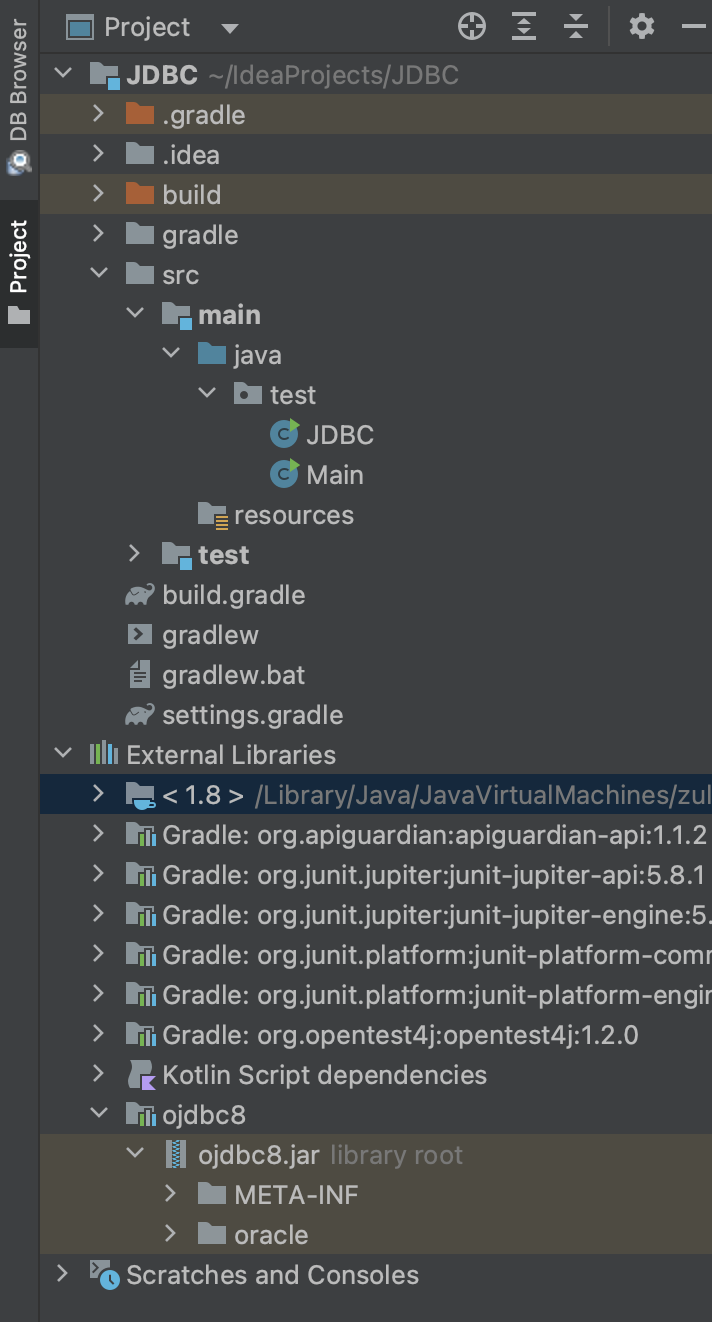The width and height of the screenshot is (712, 1322).
Task: Expand the junit-jupiter-engine Gradle library
Action: pyautogui.click(x=98, y=914)
